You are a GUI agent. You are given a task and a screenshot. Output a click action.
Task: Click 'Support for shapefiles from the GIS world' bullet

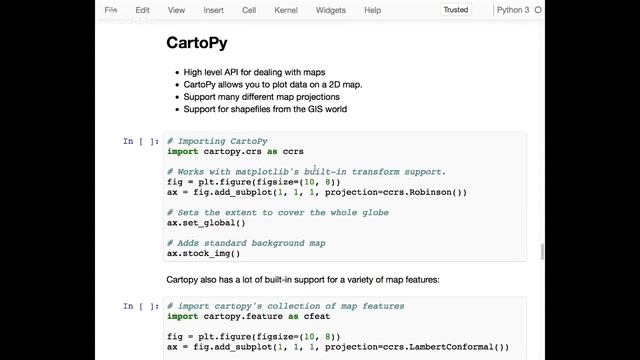265,109
